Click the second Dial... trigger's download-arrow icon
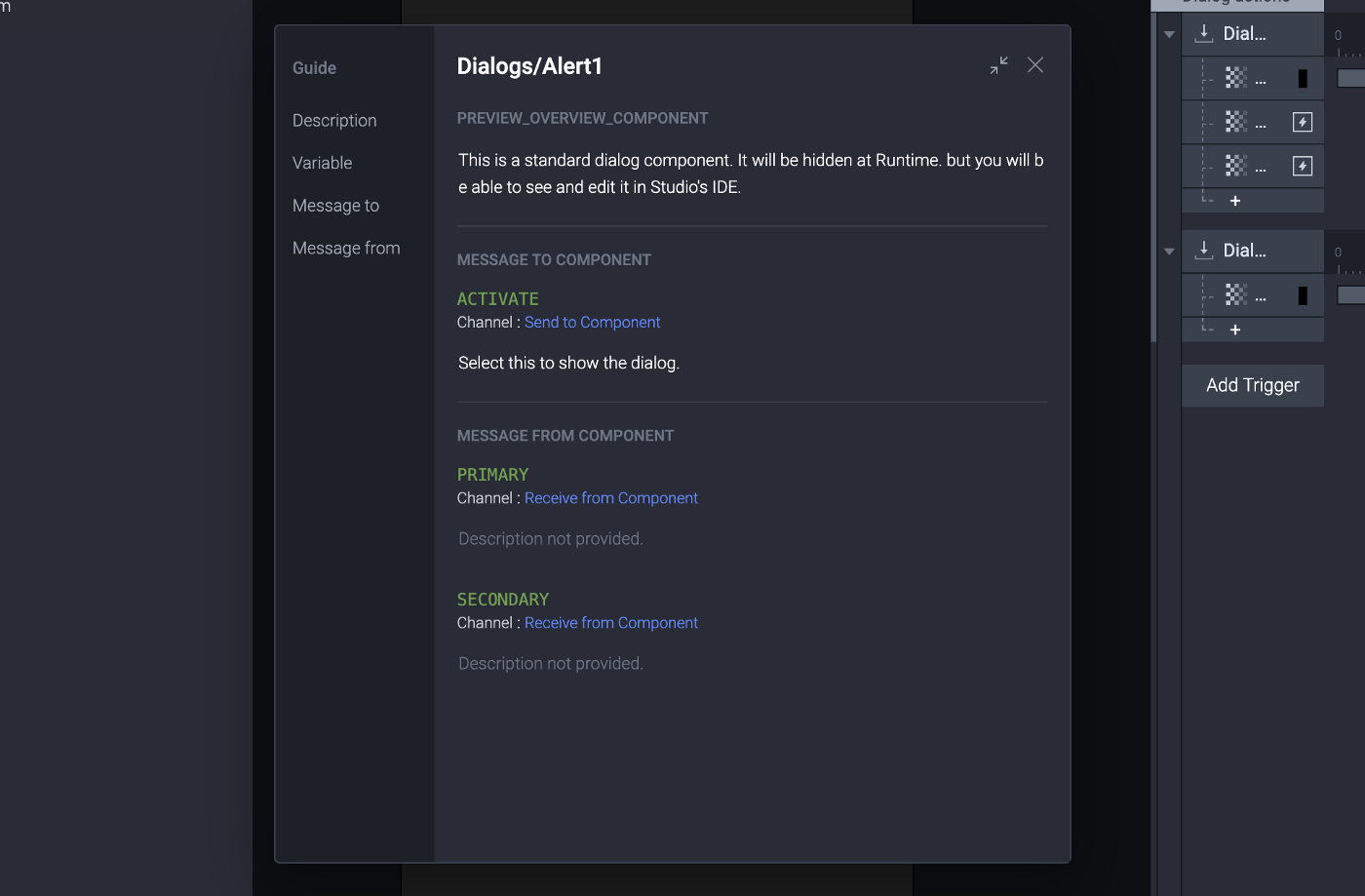The width and height of the screenshot is (1365, 896). [x=1204, y=251]
